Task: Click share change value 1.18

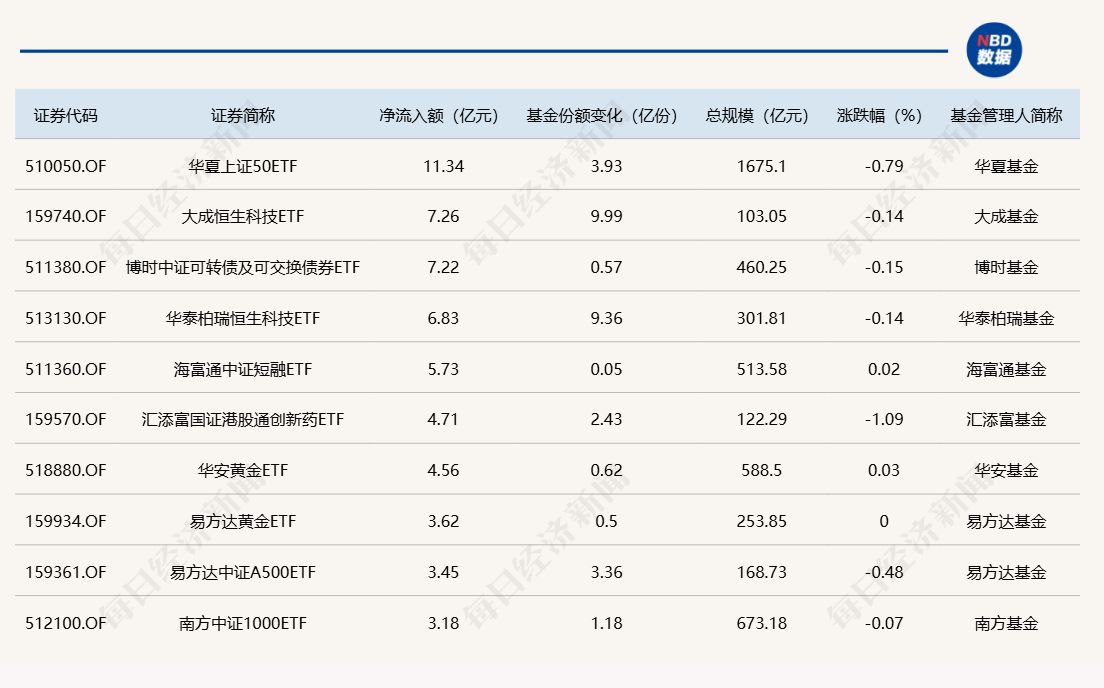Action: coord(606,623)
